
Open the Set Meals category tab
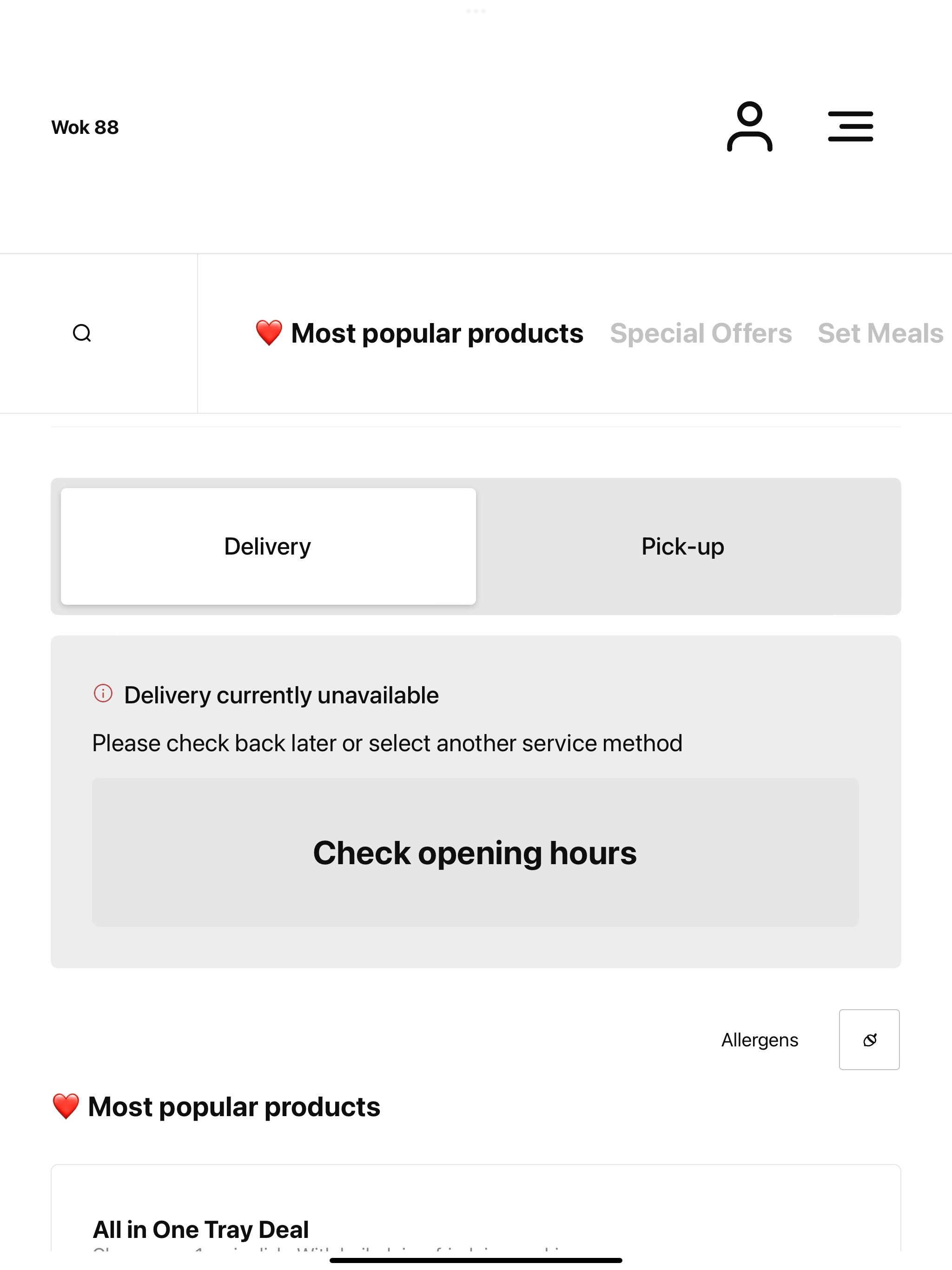click(880, 333)
